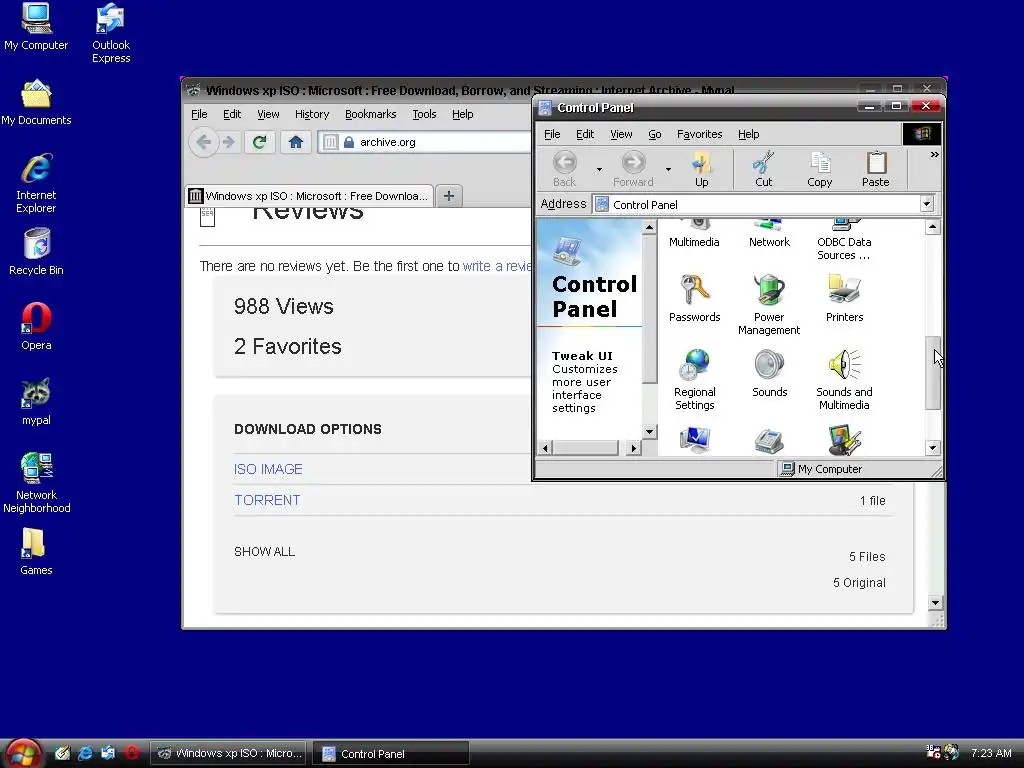1024x768 pixels.
Task: Open the Network applet
Action: pyautogui.click(x=769, y=234)
